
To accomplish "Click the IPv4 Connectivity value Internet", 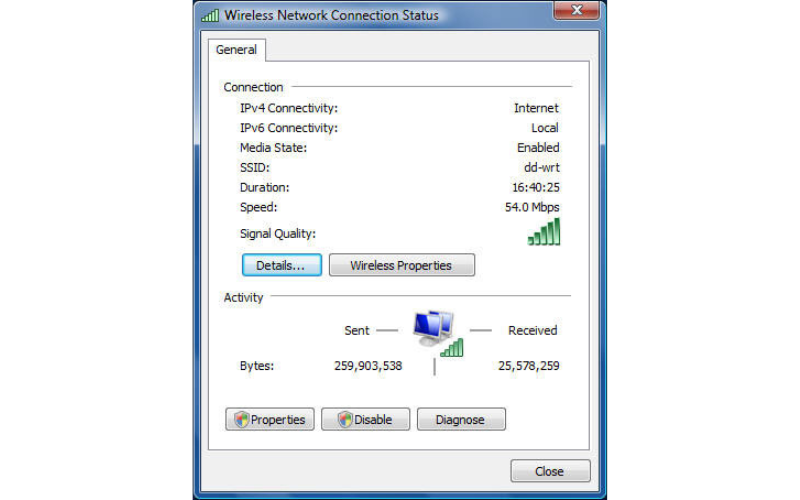I will pyautogui.click(x=536, y=108).
